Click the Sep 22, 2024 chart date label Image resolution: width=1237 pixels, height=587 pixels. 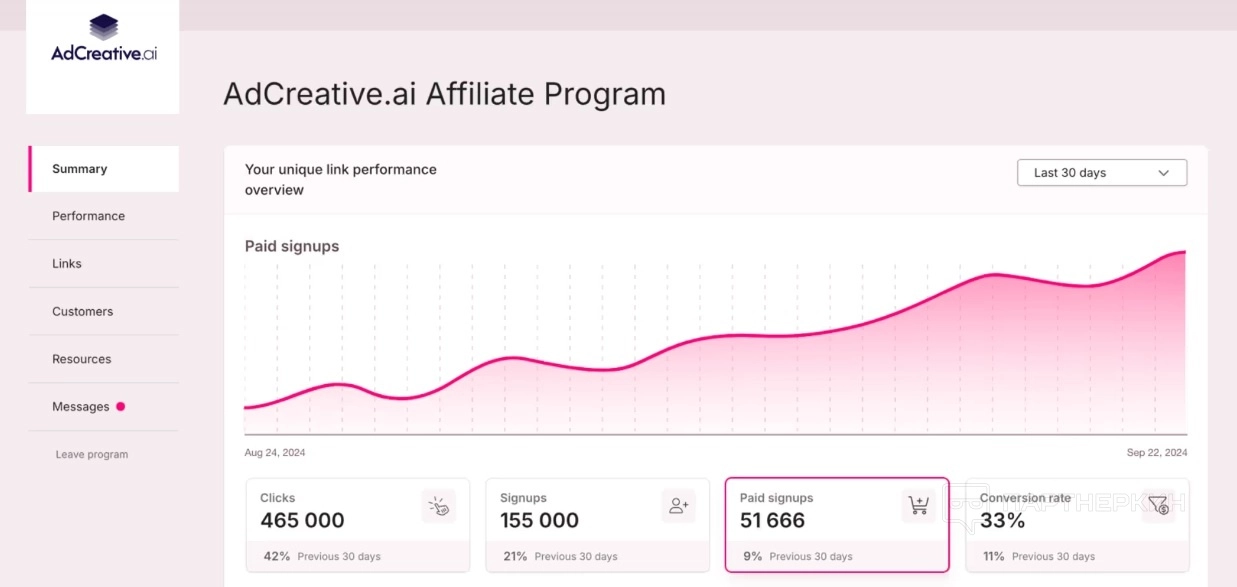tap(1157, 453)
